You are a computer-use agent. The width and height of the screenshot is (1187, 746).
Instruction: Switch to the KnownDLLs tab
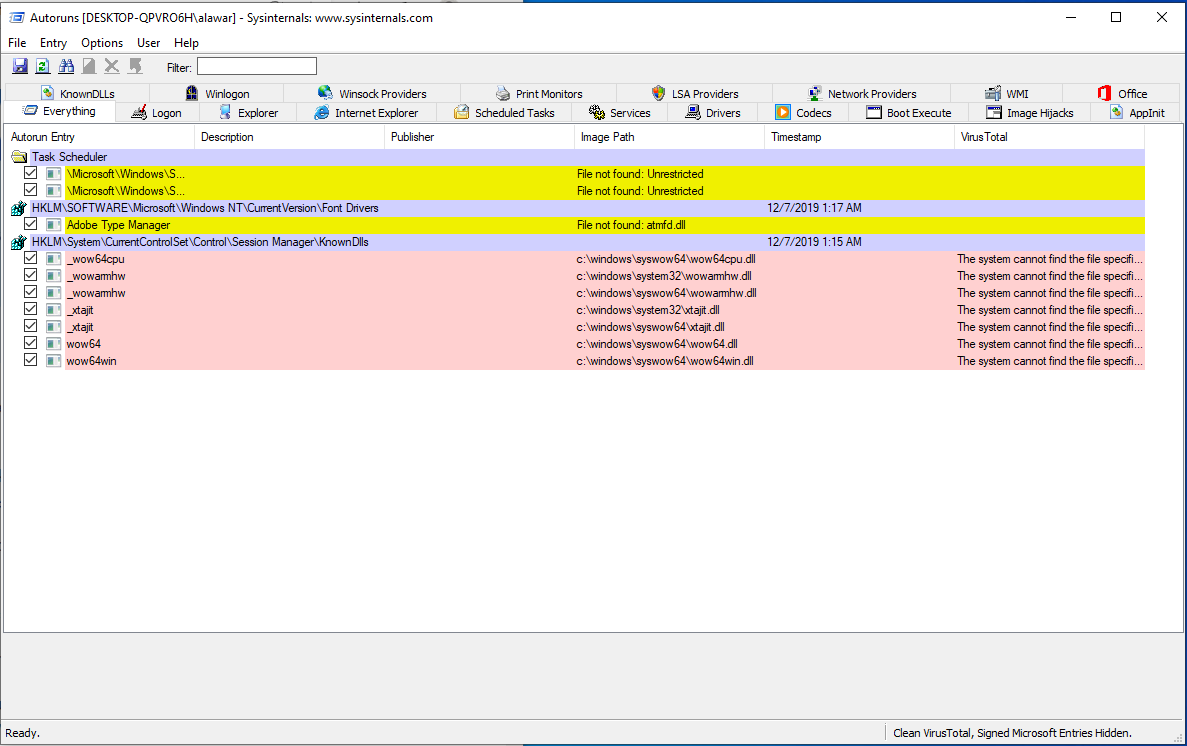point(78,93)
